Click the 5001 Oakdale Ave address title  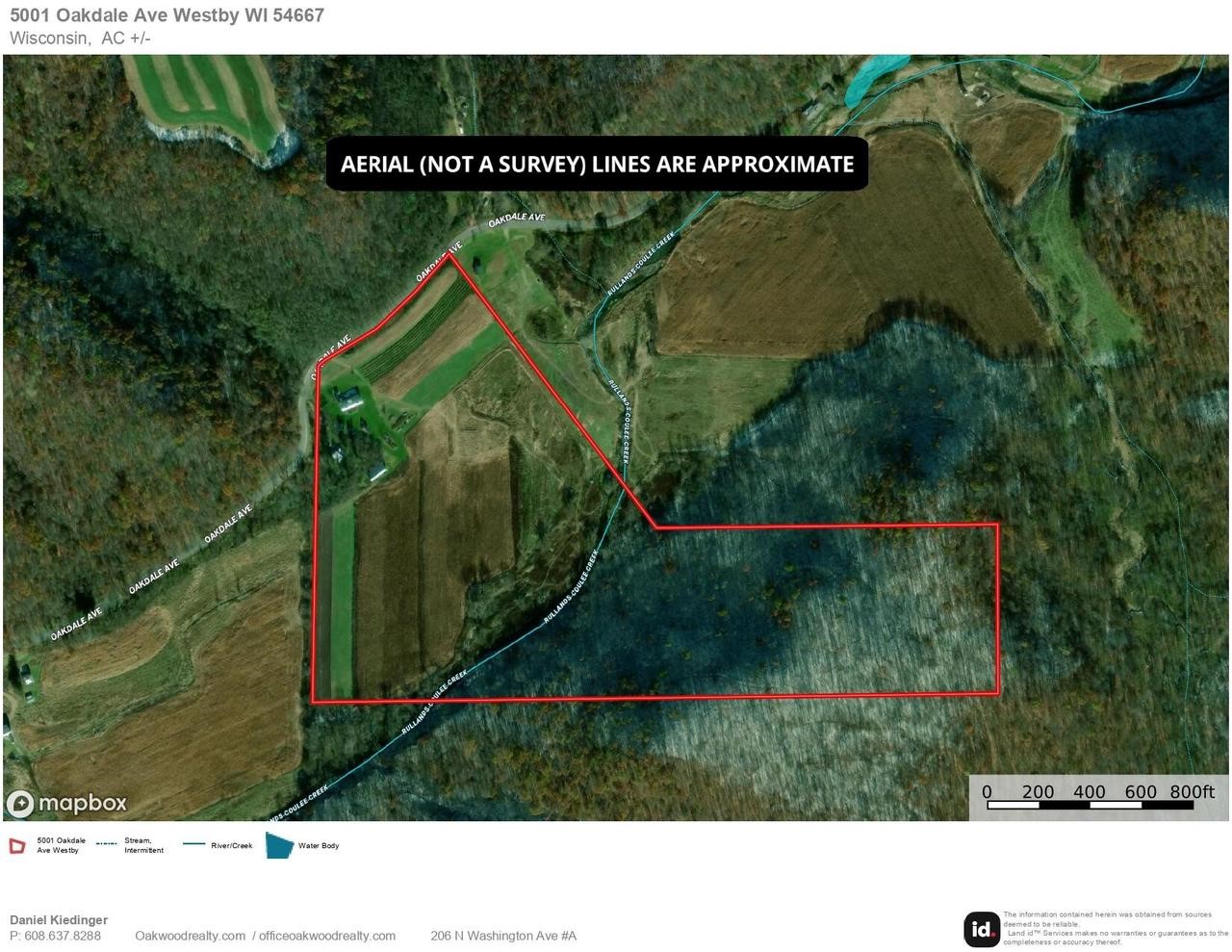point(167,15)
